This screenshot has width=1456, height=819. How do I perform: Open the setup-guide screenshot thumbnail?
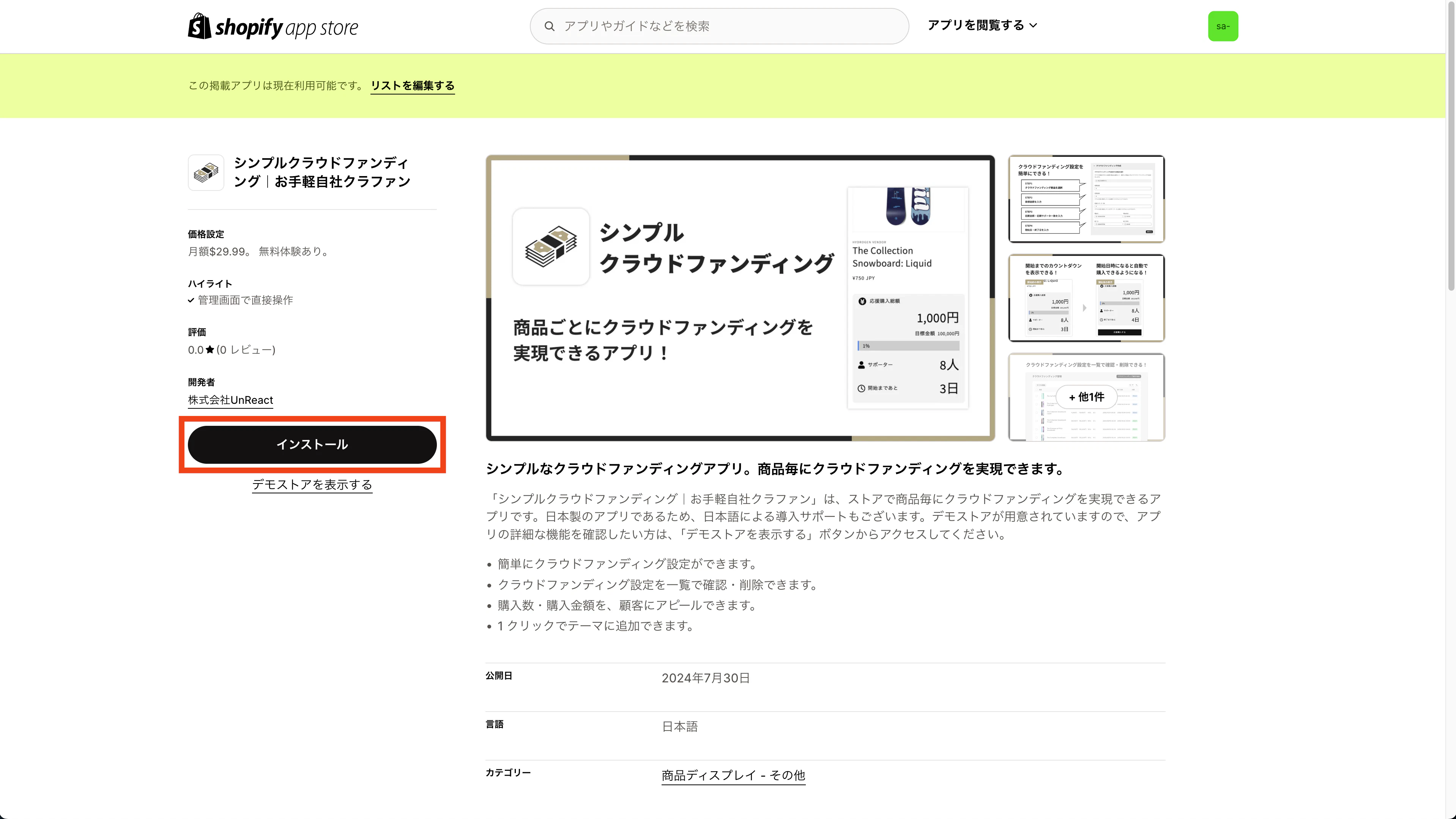(1086, 198)
